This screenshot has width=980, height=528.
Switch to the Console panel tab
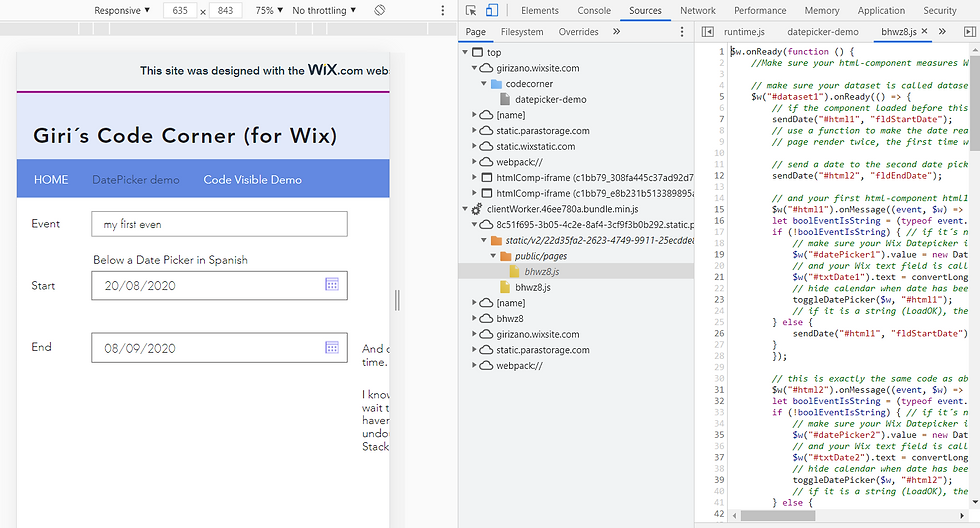pyautogui.click(x=594, y=10)
